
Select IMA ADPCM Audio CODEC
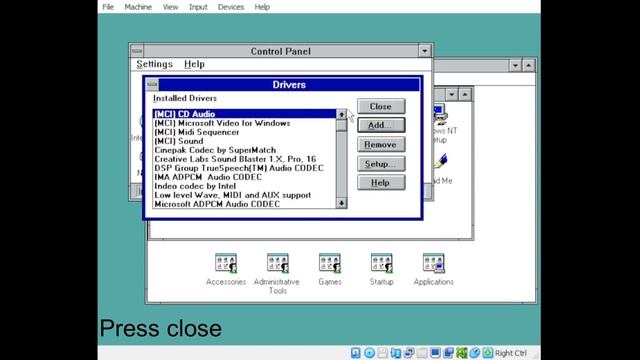244,177
